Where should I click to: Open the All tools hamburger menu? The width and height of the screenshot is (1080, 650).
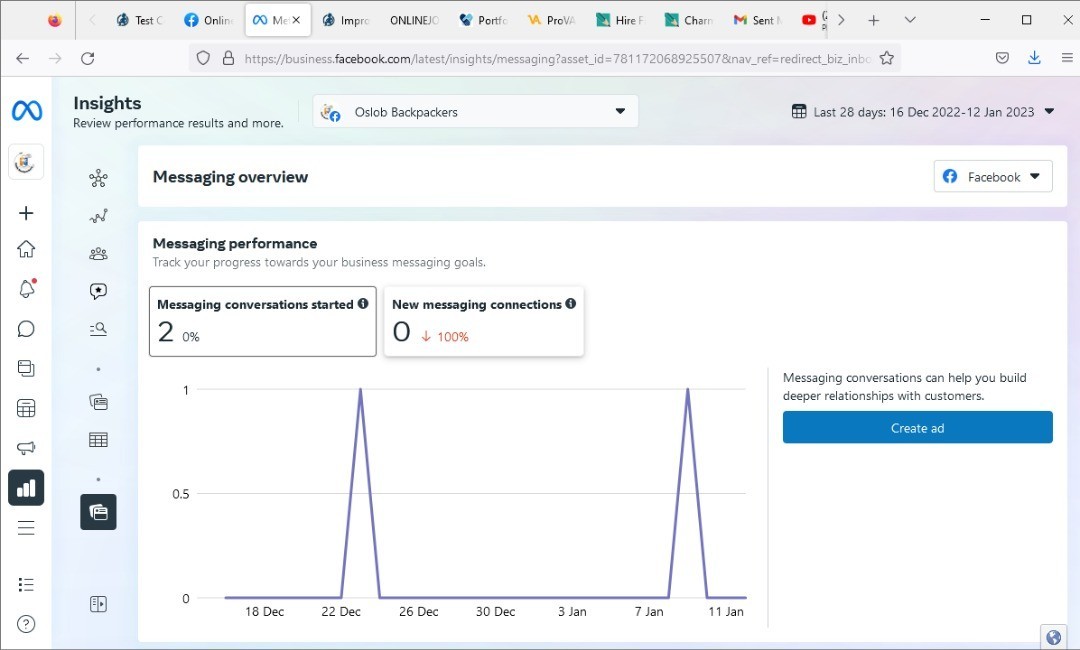(x=27, y=528)
